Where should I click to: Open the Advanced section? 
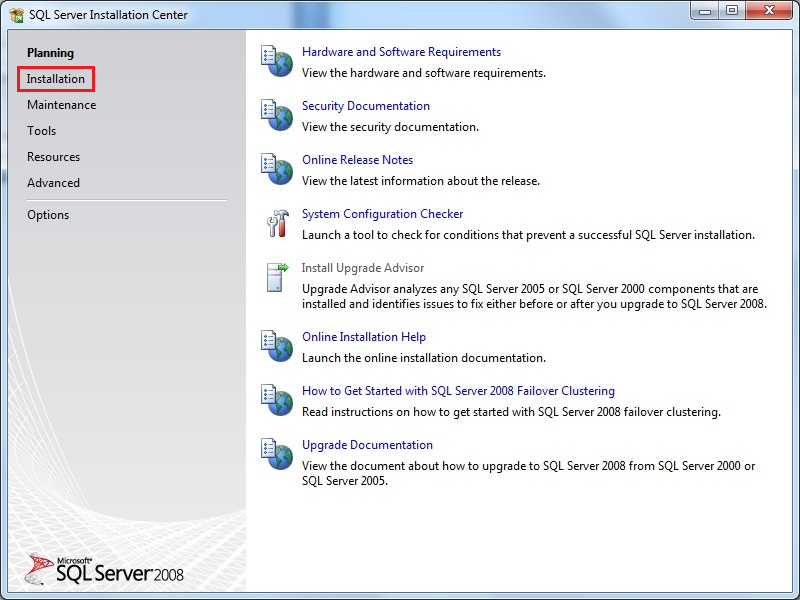pos(54,183)
